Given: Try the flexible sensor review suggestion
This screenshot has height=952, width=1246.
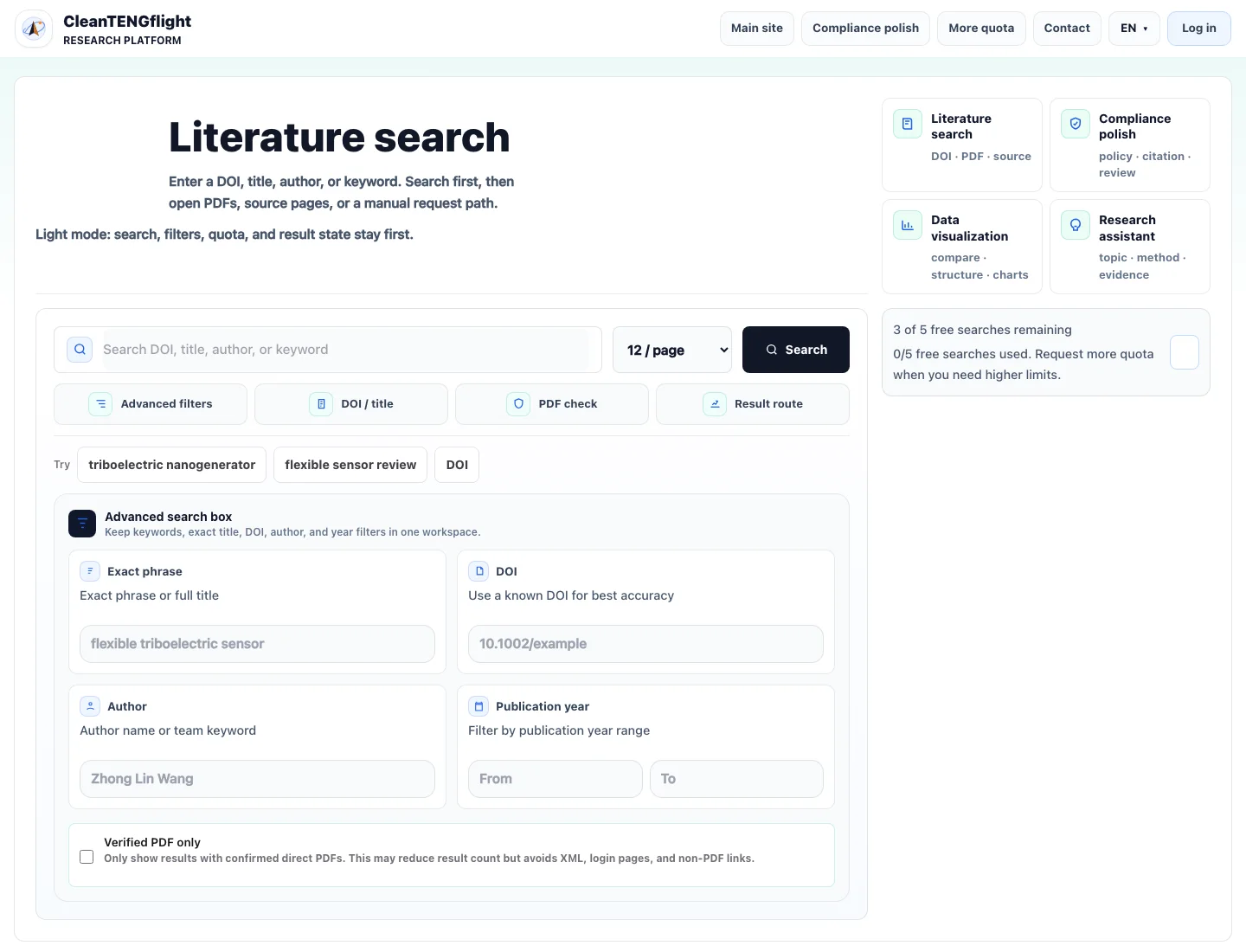Looking at the screenshot, I should tap(350, 465).
